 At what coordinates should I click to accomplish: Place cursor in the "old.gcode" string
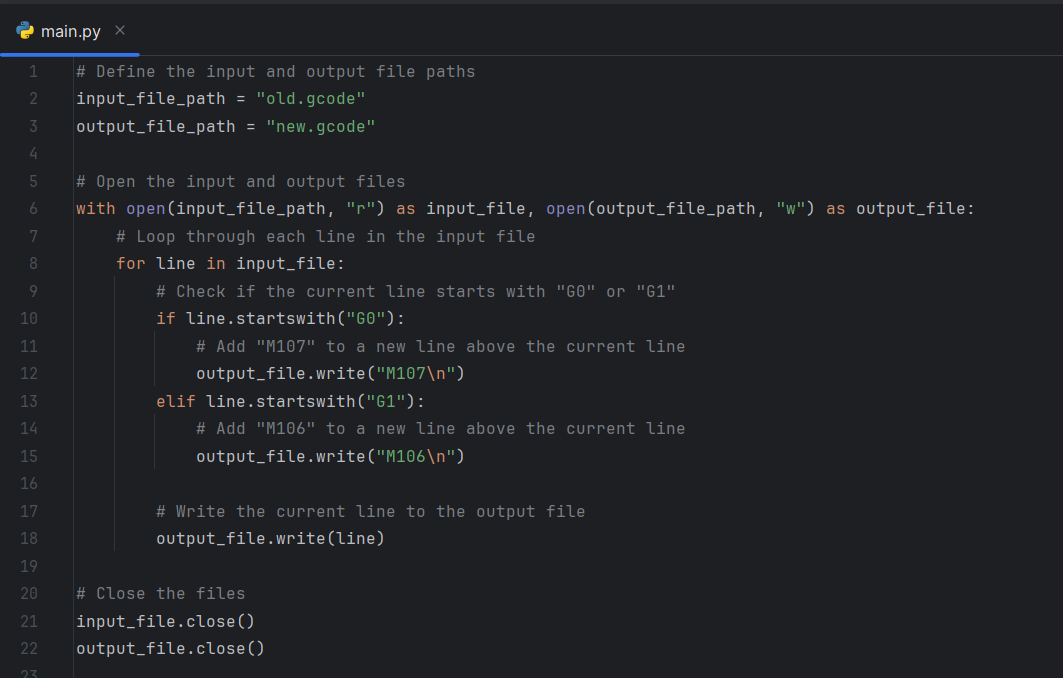(311, 99)
